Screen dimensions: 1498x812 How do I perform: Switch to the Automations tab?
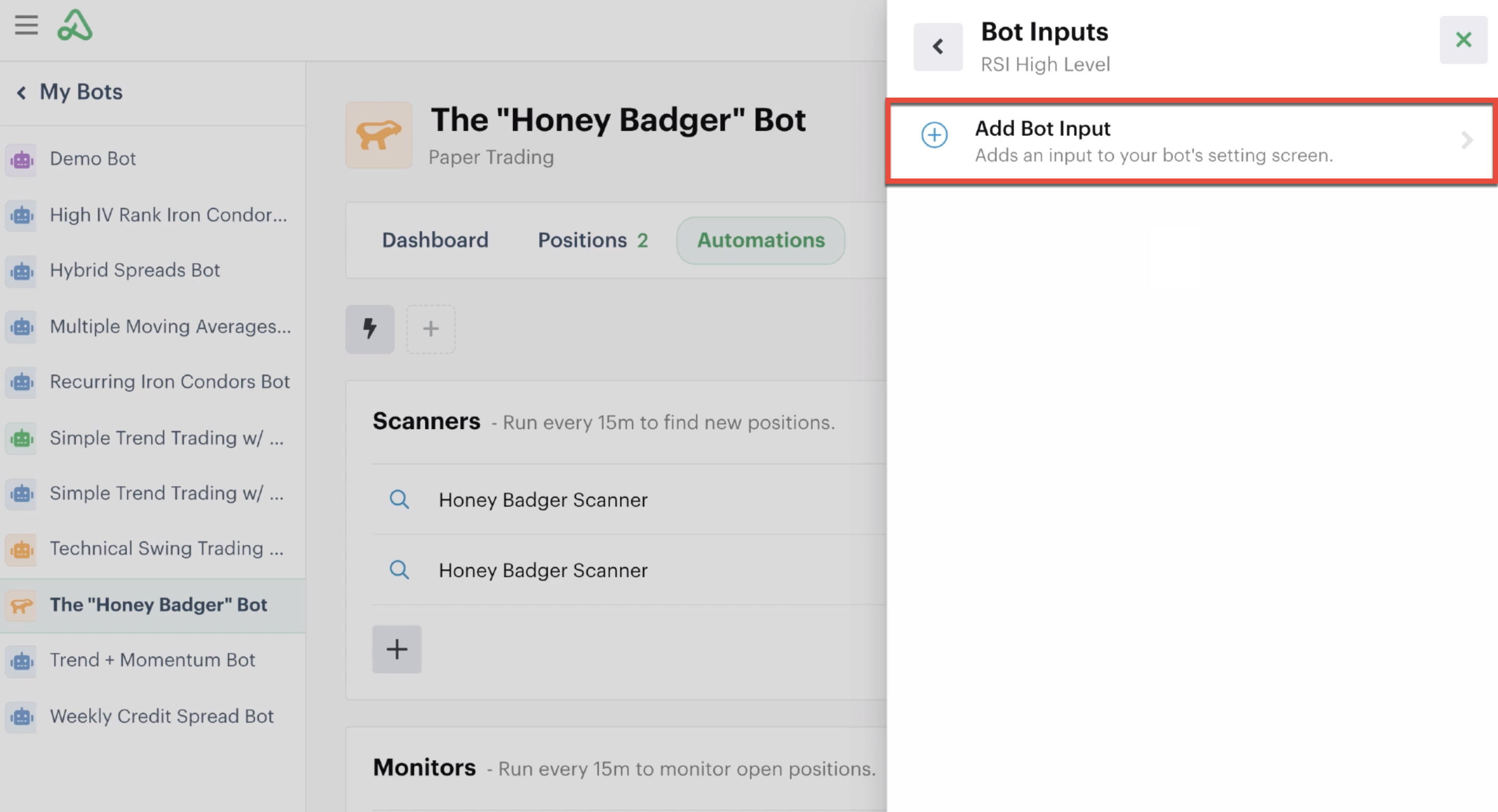pyautogui.click(x=760, y=240)
